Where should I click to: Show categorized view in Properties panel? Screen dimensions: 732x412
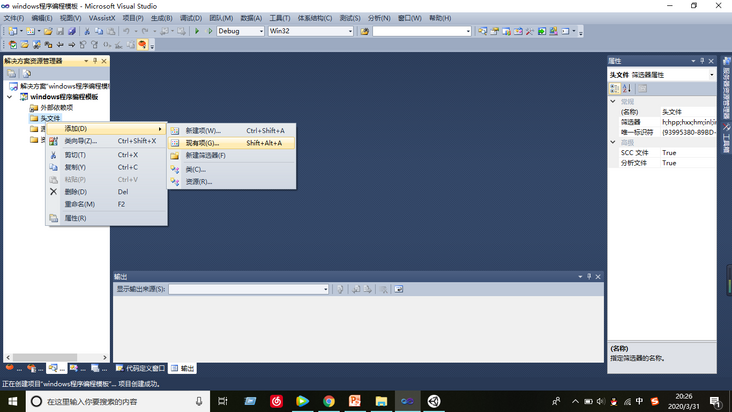tap(615, 88)
